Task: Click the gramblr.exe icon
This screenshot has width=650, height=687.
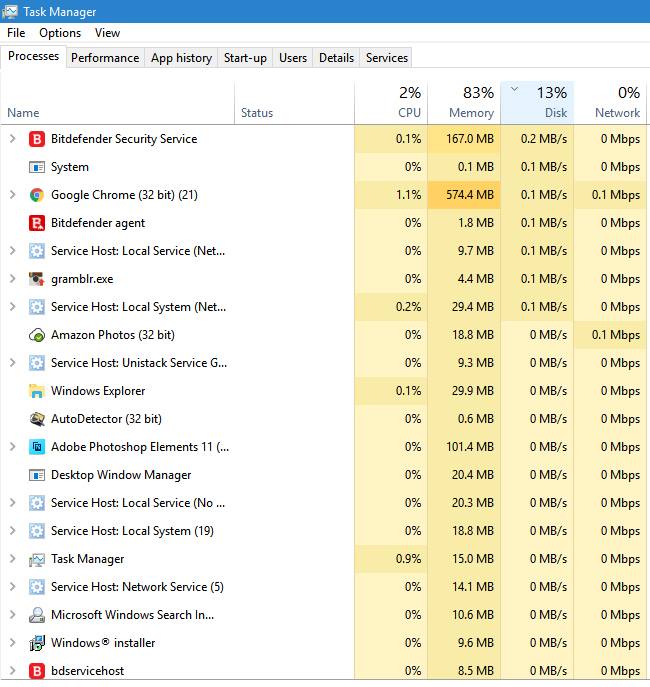Action: [x=37, y=279]
